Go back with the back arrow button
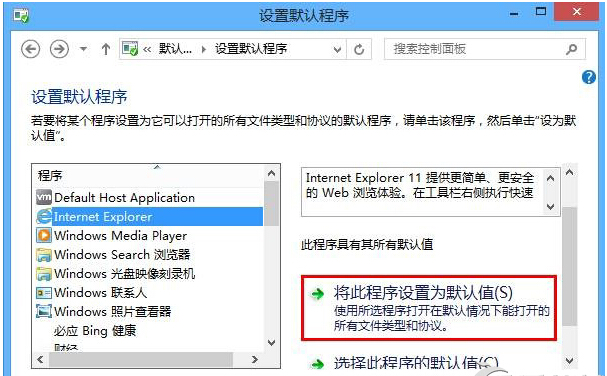The height and width of the screenshot is (376, 607). pyautogui.click(x=30, y=49)
